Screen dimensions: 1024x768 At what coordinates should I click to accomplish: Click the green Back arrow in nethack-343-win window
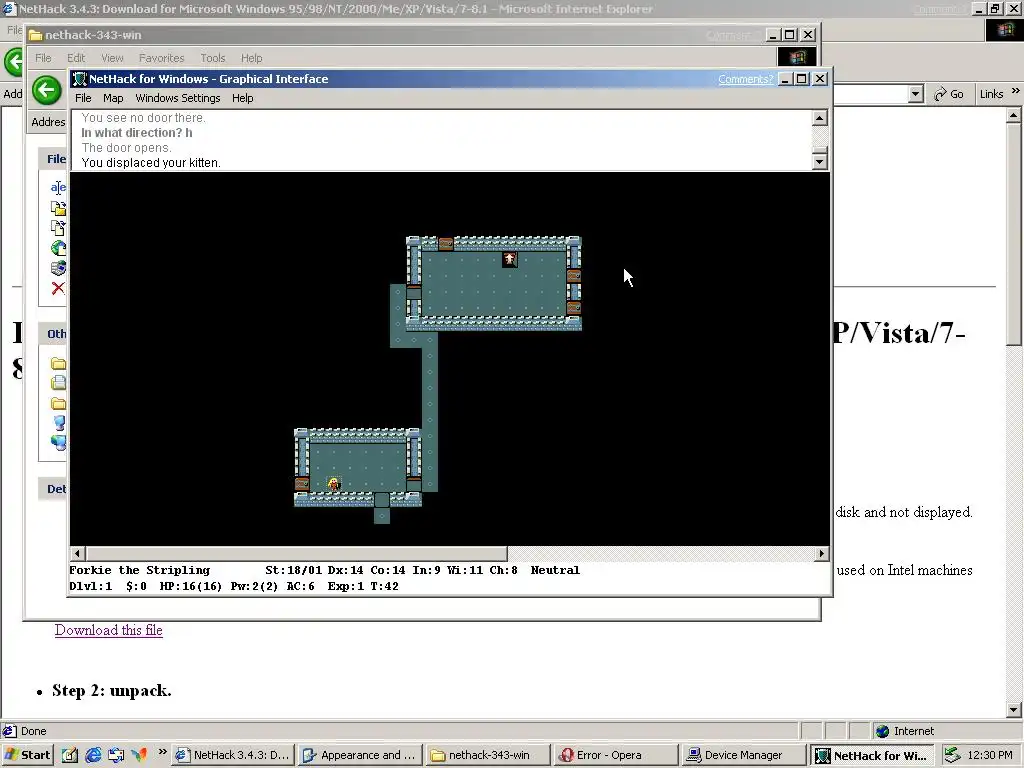(x=46, y=89)
